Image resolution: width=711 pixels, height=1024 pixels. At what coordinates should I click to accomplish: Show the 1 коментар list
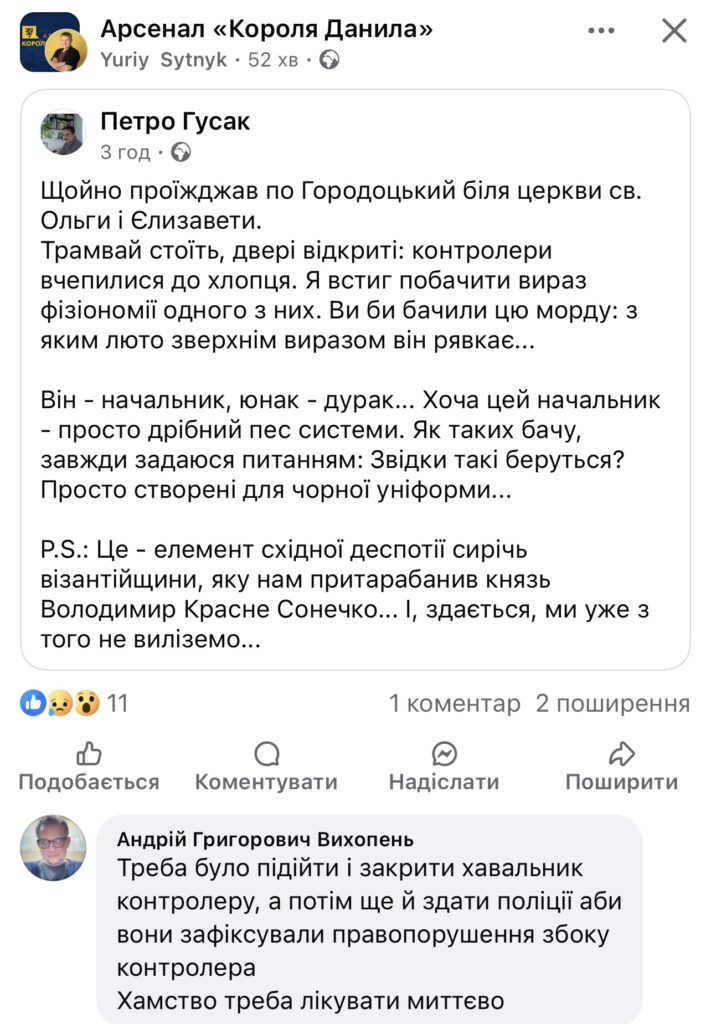coord(455,704)
